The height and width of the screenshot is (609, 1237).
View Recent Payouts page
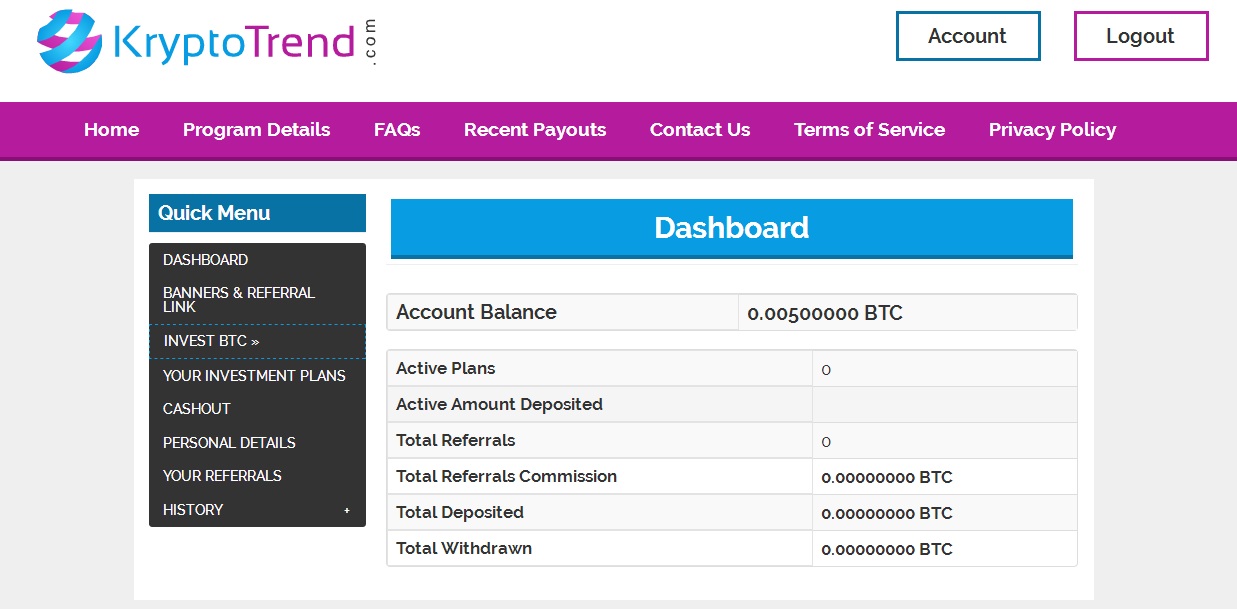(535, 130)
